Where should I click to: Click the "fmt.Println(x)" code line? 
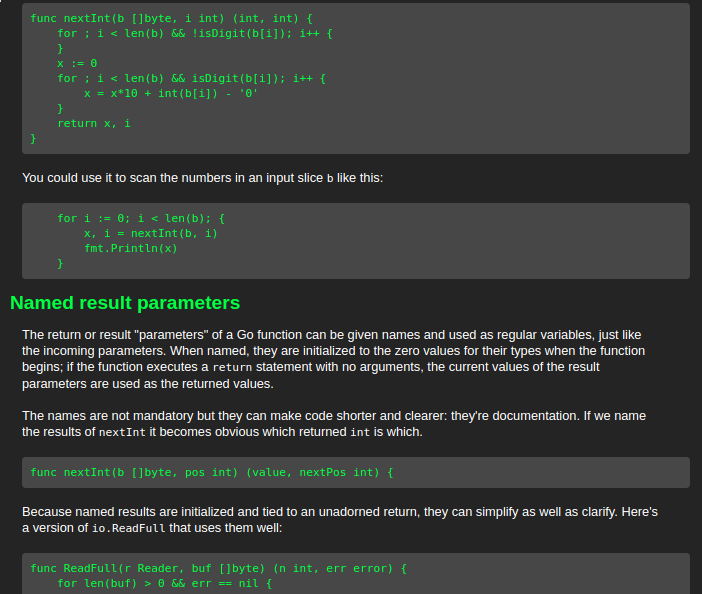131,248
